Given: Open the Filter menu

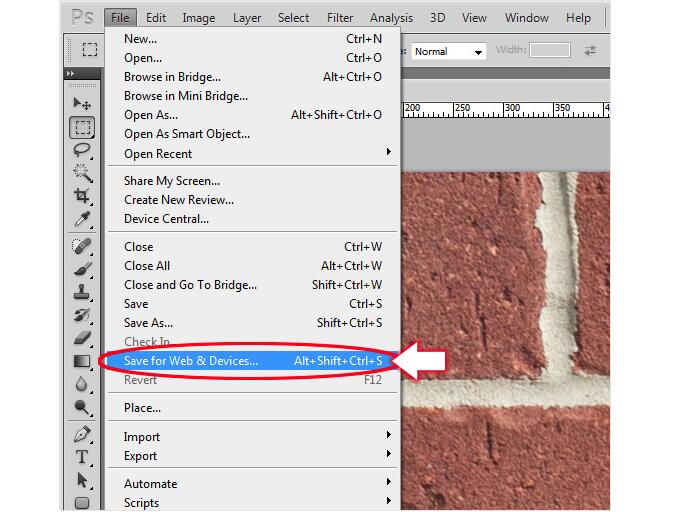Looking at the screenshot, I should click(x=340, y=18).
